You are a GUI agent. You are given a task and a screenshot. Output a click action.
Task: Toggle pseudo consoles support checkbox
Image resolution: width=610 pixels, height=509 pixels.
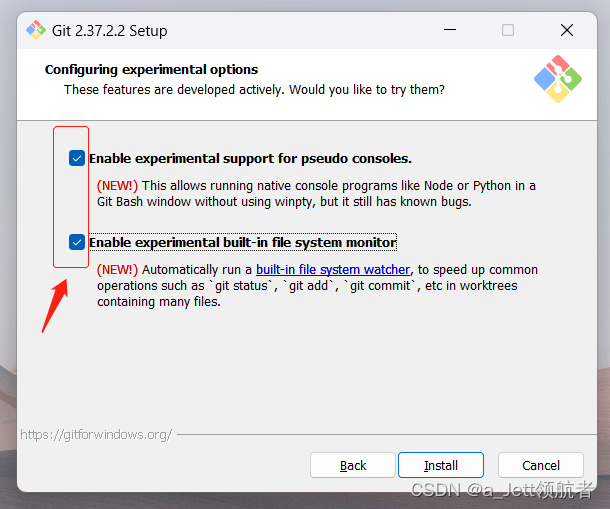[77, 158]
